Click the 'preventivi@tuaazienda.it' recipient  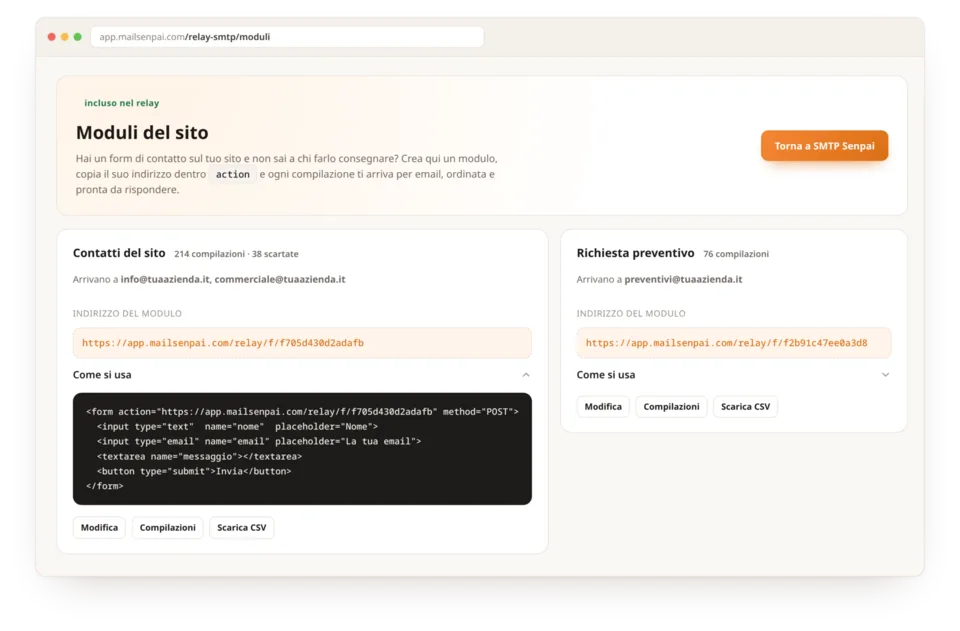click(683, 279)
